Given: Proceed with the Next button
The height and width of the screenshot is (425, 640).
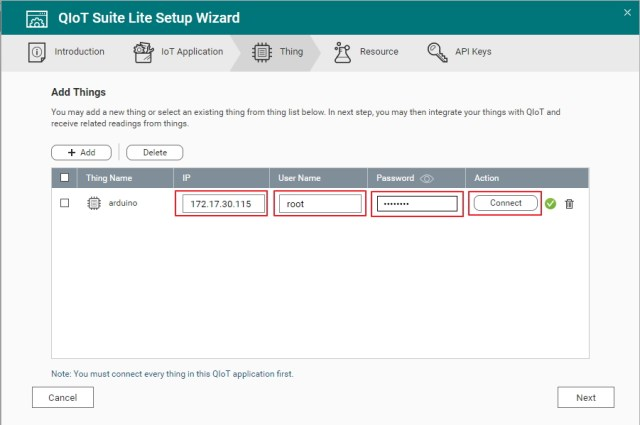Looking at the screenshot, I should pos(585,397).
